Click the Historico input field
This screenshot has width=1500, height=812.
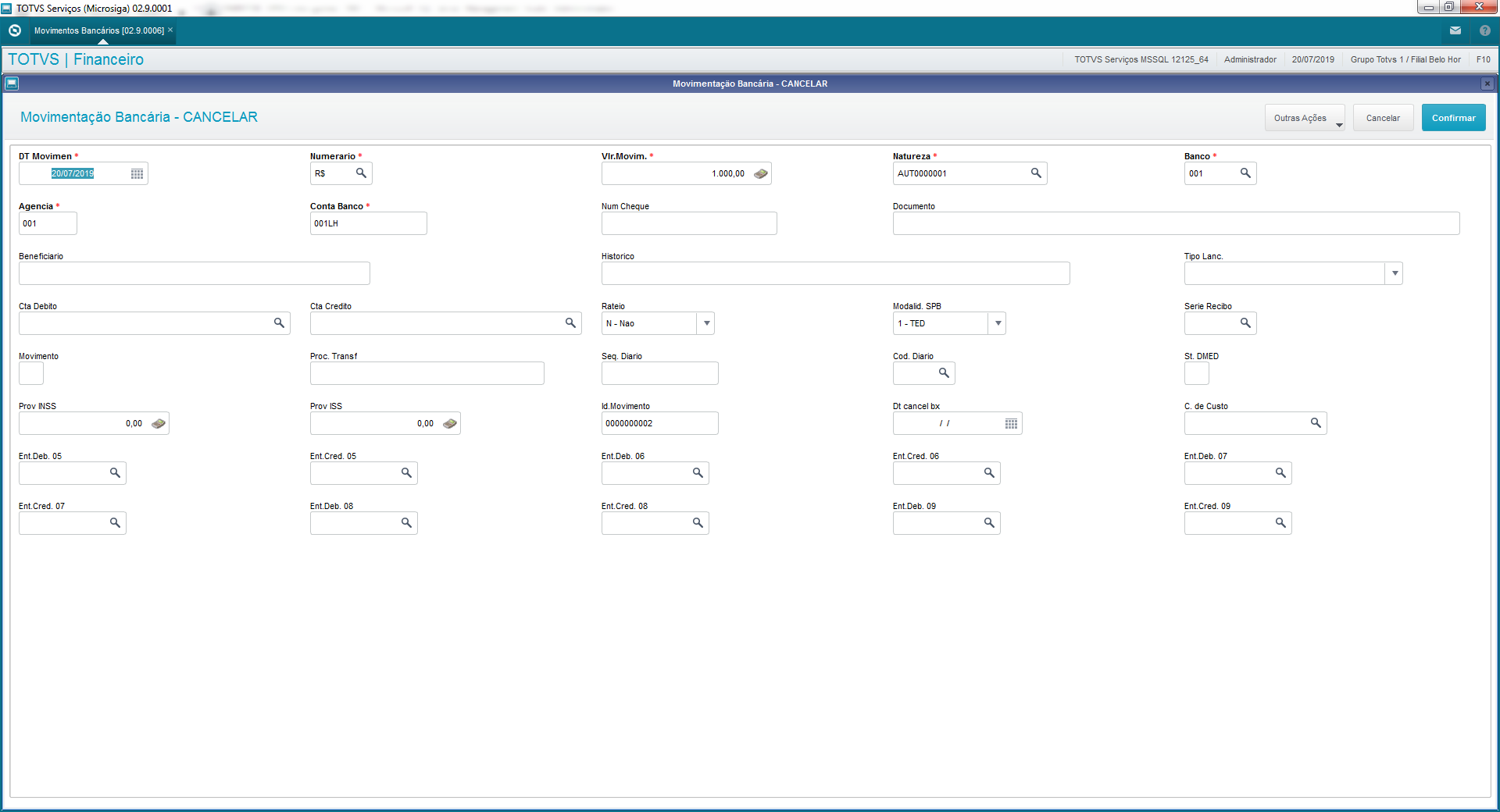pyautogui.click(x=835, y=273)
